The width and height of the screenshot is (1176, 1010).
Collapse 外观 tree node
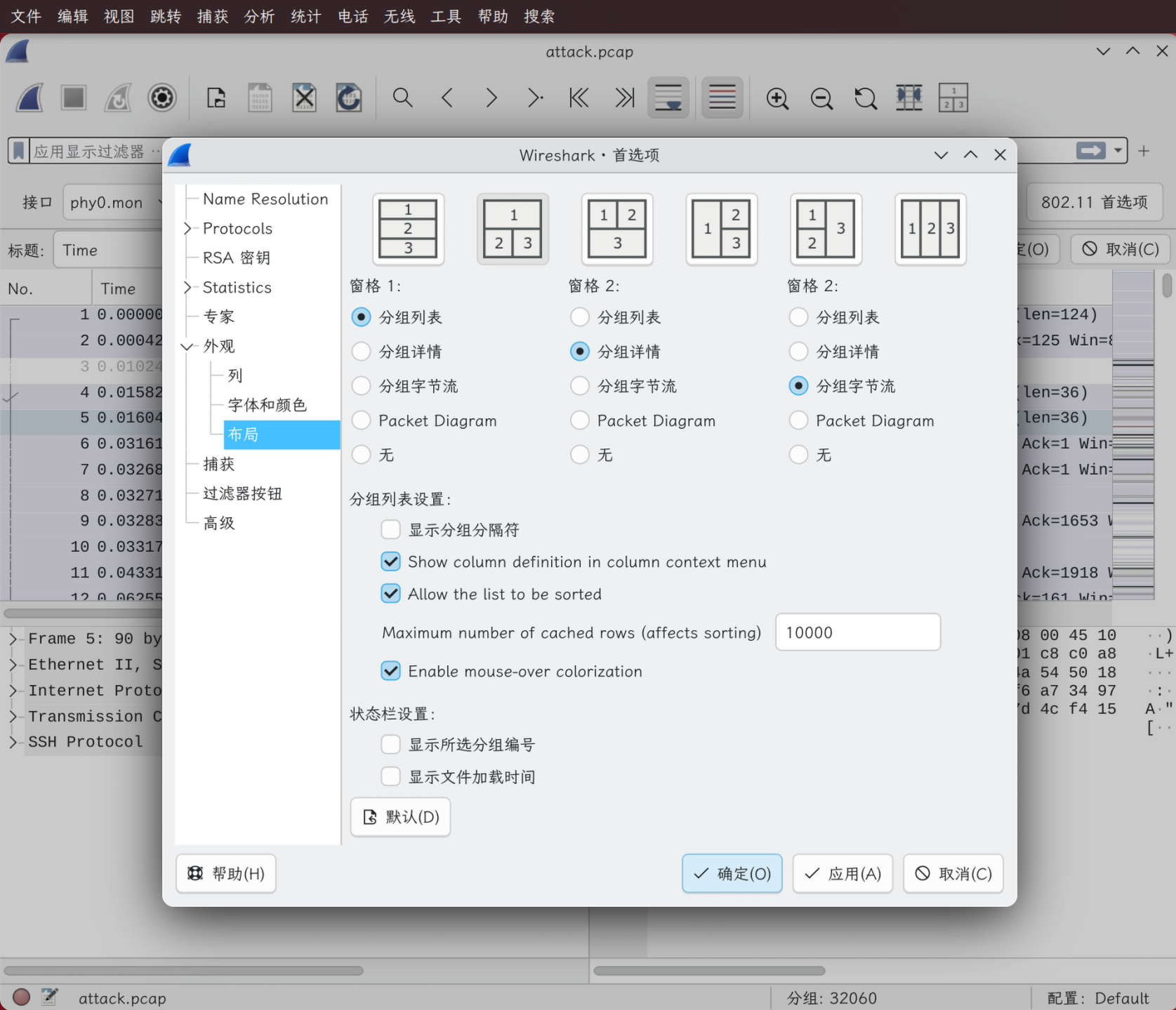click(x=187, y=346)
